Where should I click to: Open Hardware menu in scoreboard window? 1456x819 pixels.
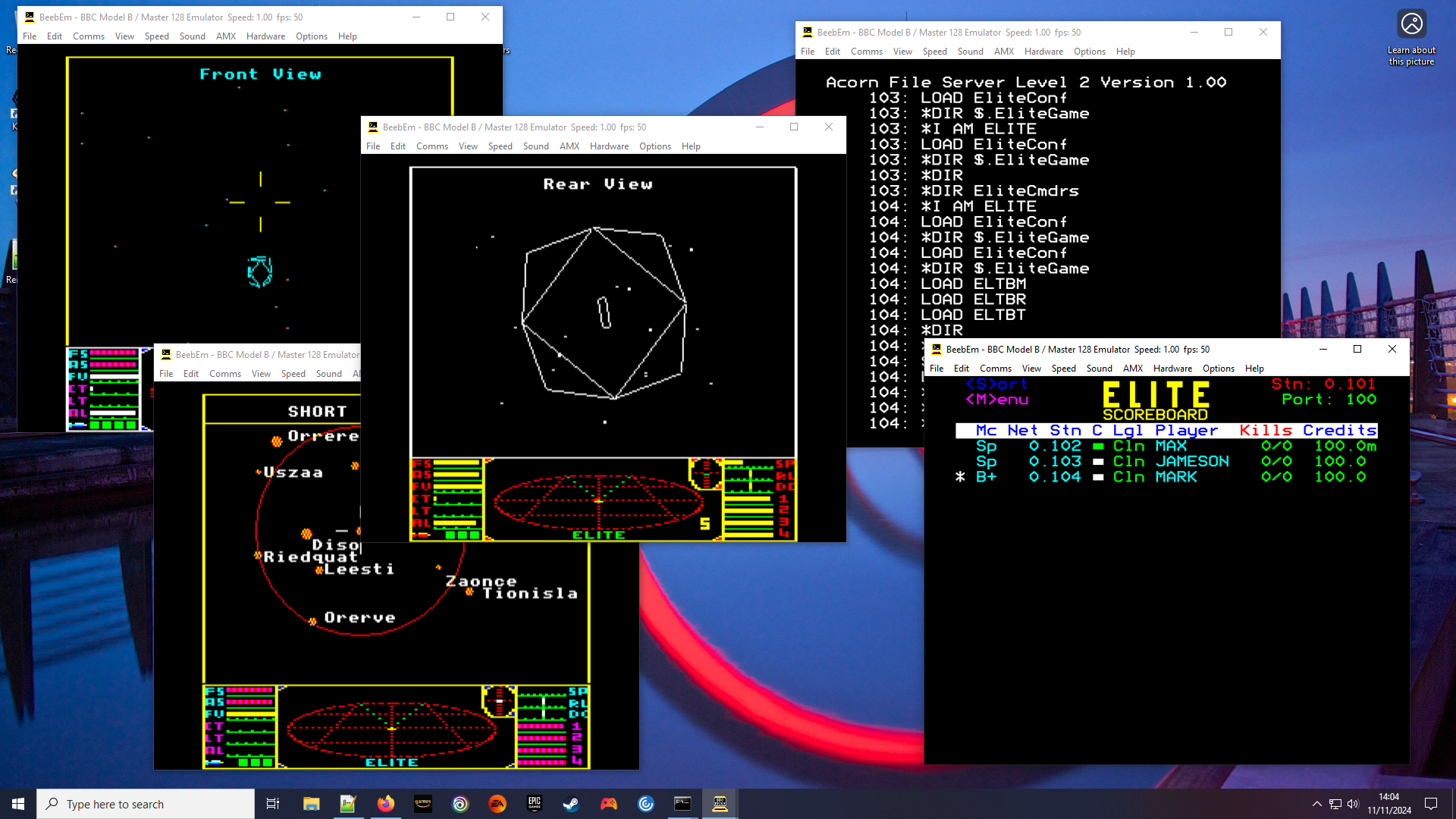1172,369
